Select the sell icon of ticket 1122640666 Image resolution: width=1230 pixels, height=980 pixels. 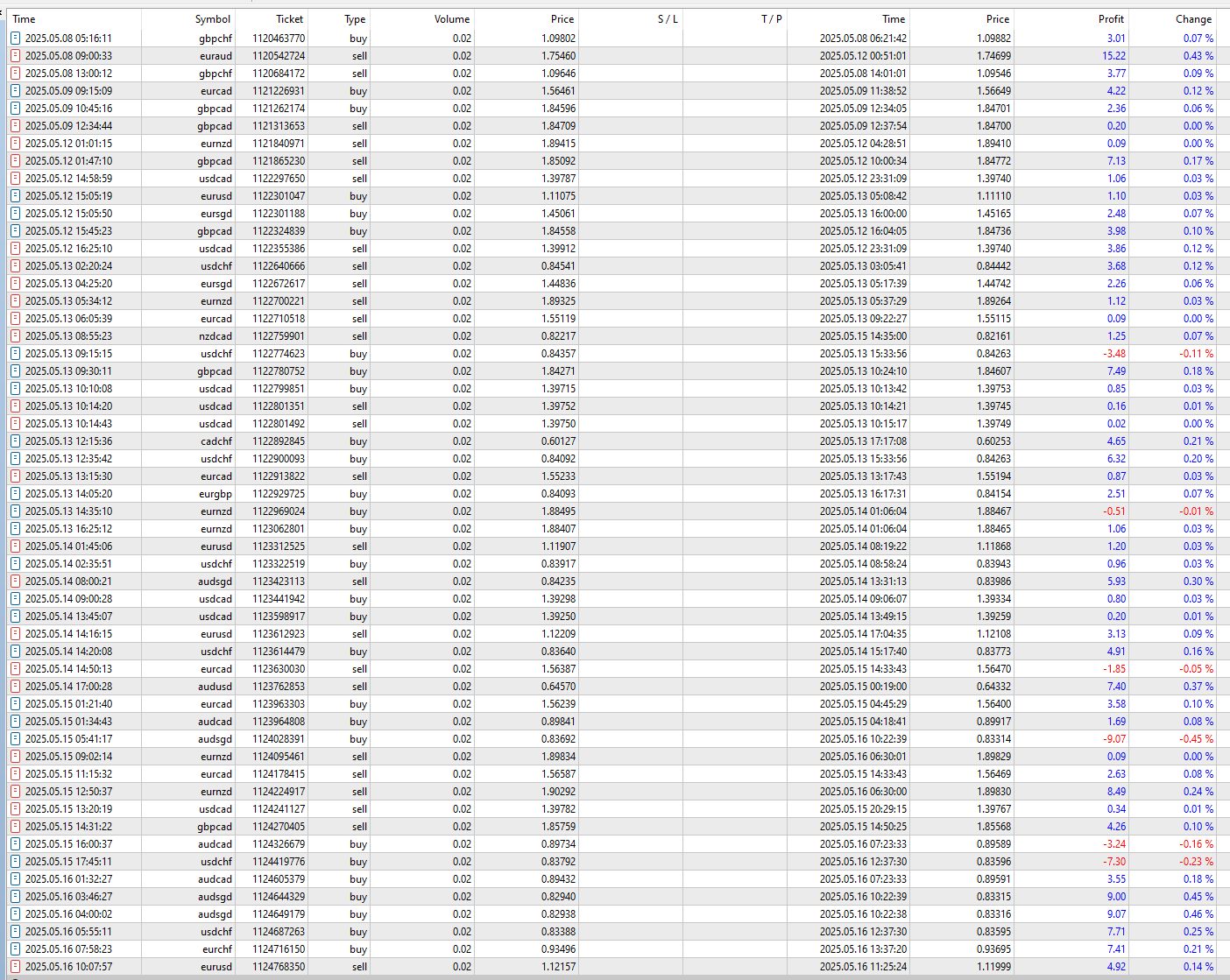pyautogui.click(x=15, y=266)
